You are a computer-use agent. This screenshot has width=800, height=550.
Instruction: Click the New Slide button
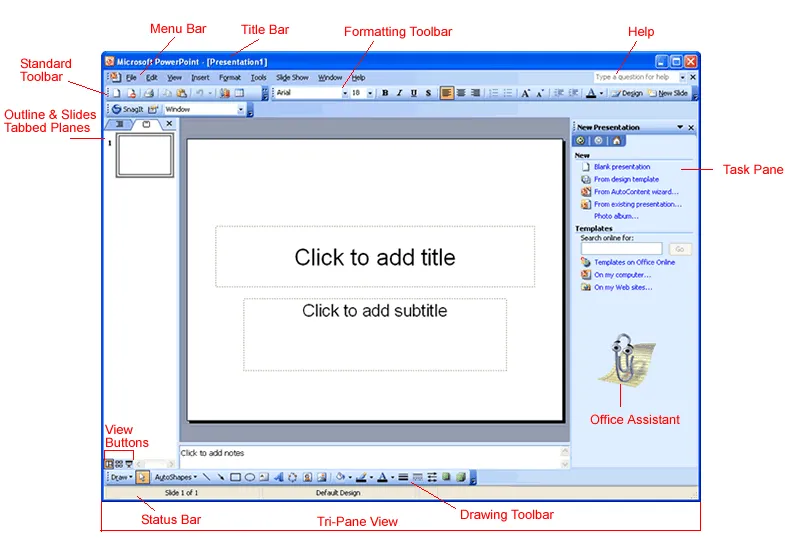[668, 93]
